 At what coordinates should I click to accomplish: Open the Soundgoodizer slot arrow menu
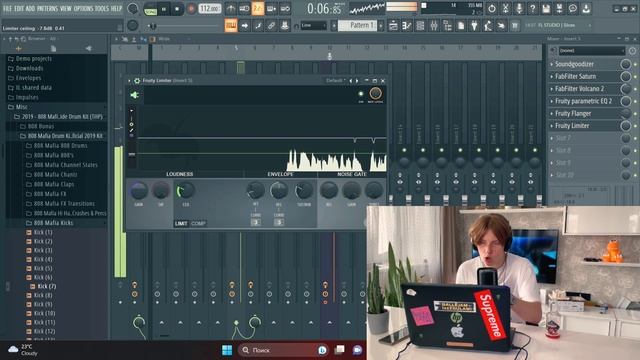click(551, 64)
